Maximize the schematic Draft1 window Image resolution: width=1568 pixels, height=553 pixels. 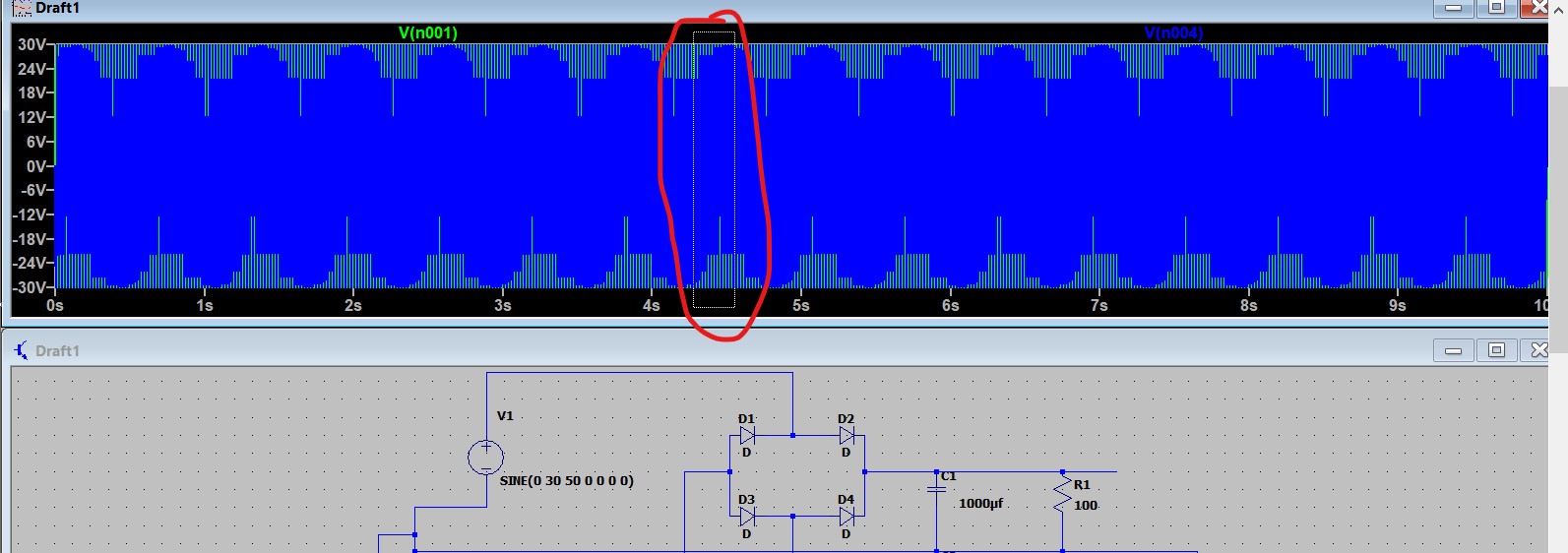(1496, 350)
